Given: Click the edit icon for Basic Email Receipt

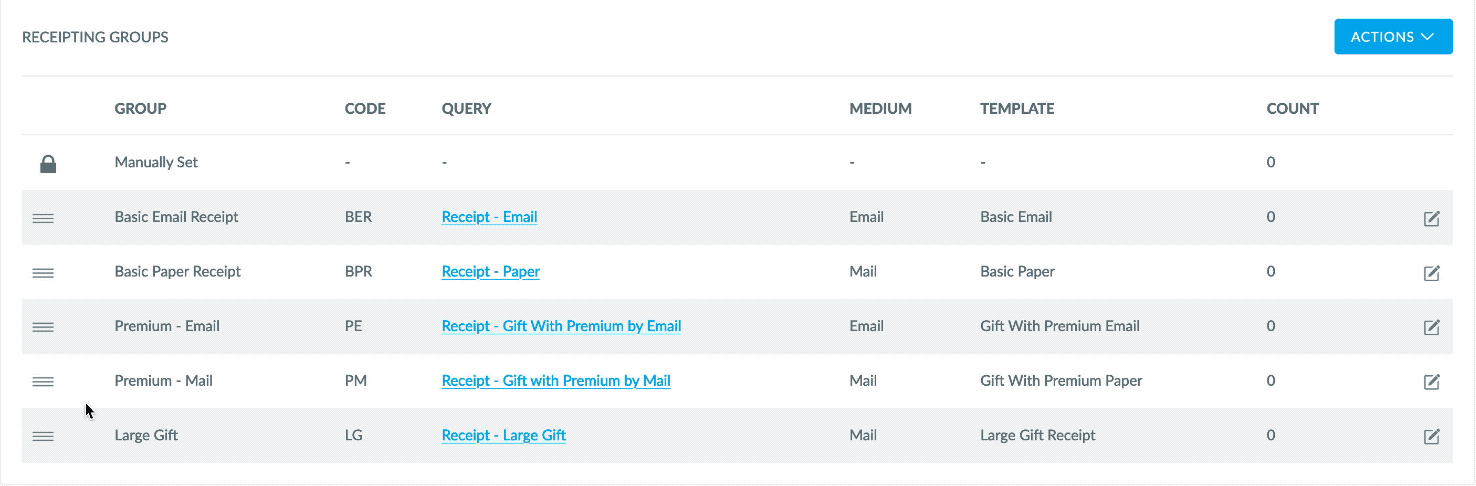Looking at the screenshot, I should (x=1431, y=218).
